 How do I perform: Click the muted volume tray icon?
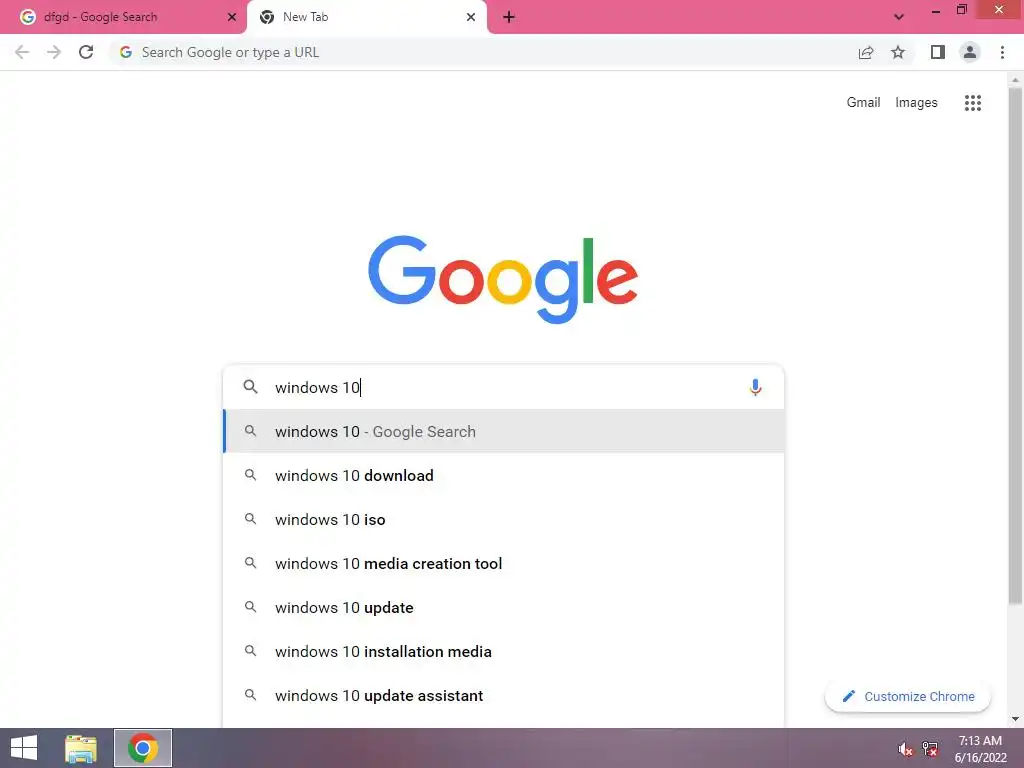coord(905,749)
